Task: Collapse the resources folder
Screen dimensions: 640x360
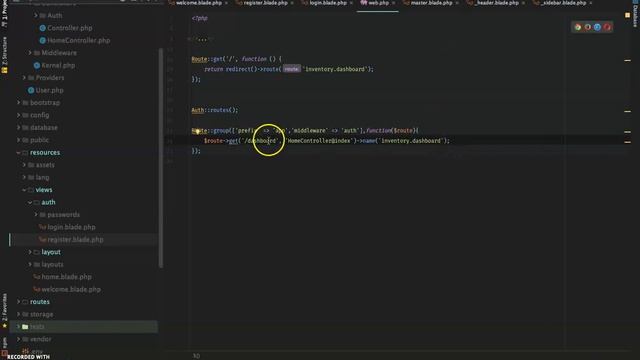Action: 19,153
